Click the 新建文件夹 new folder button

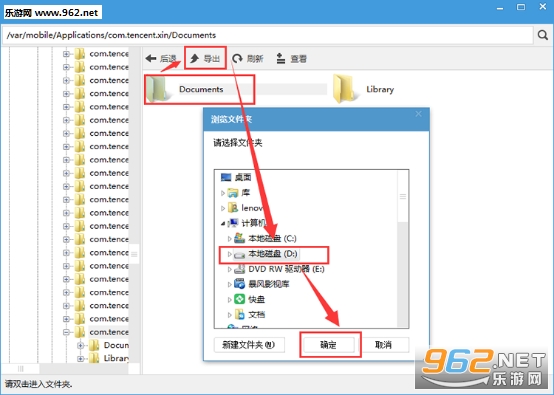point(249,345)
